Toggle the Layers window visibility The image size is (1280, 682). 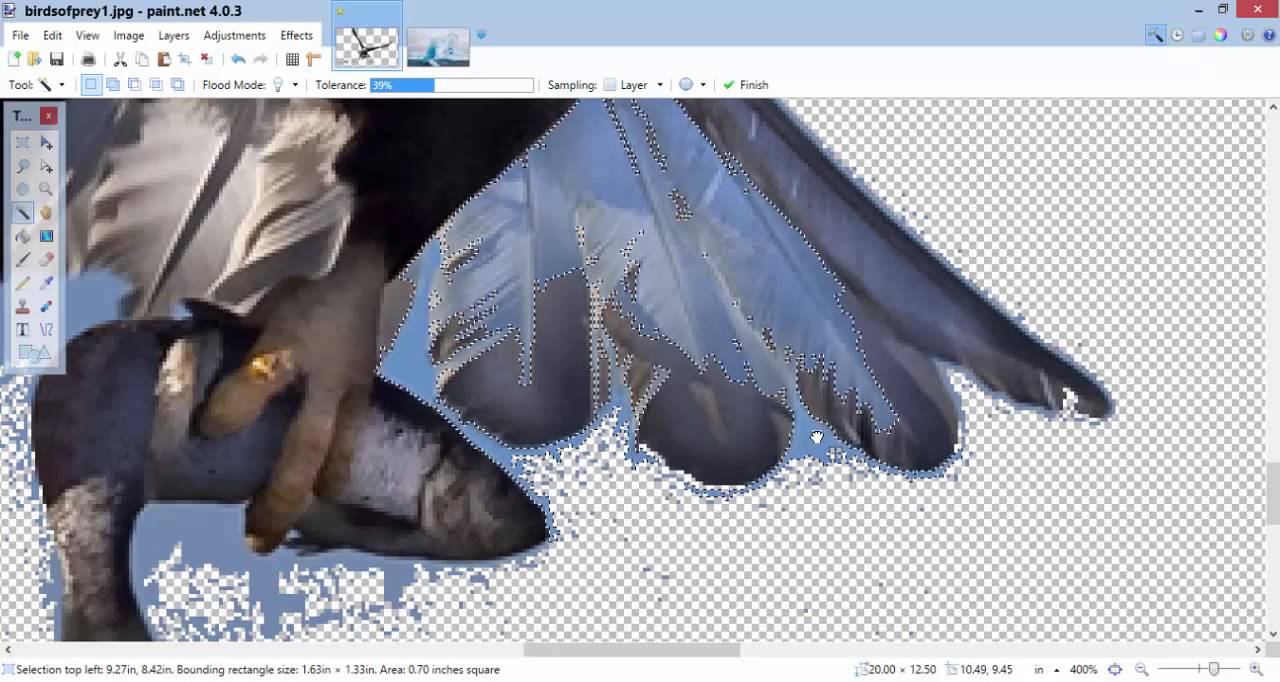pos(1198,35)
